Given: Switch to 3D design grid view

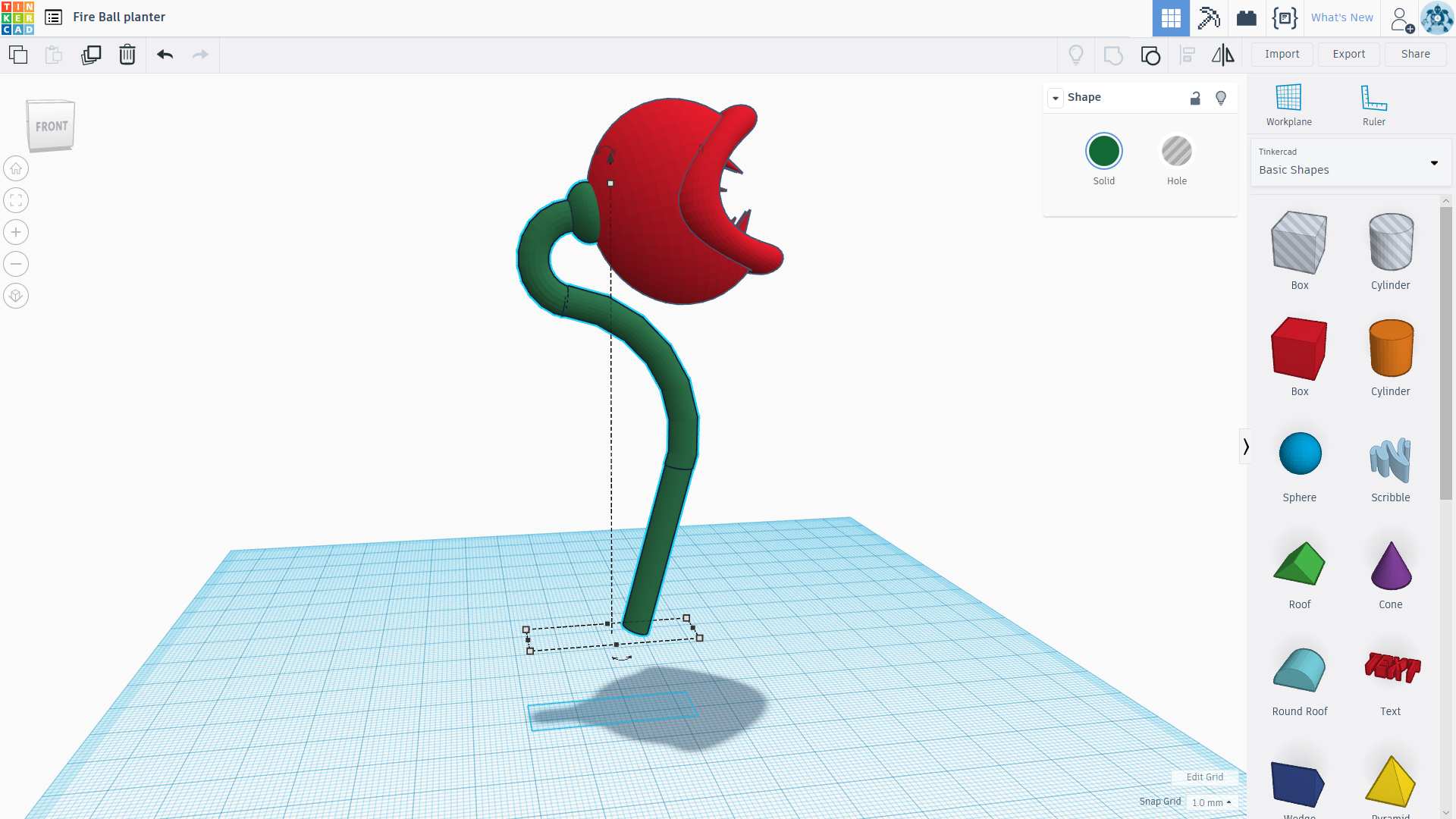Looking at the screenshot, I should click(x=1171, y=17).
